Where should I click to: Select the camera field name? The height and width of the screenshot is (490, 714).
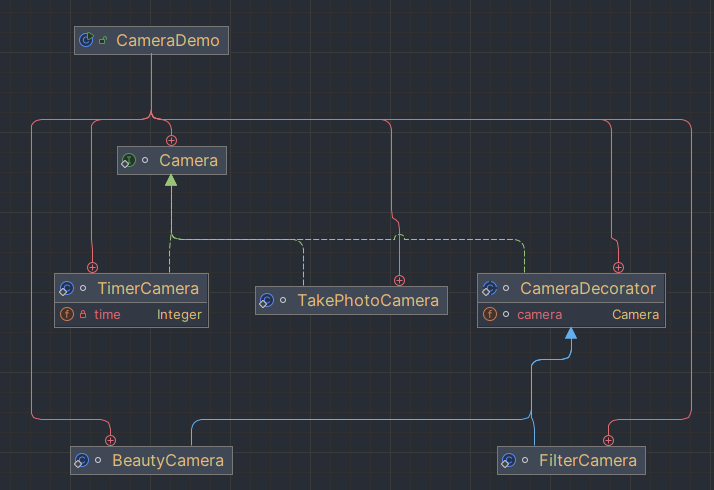click(x=540, y=315)
